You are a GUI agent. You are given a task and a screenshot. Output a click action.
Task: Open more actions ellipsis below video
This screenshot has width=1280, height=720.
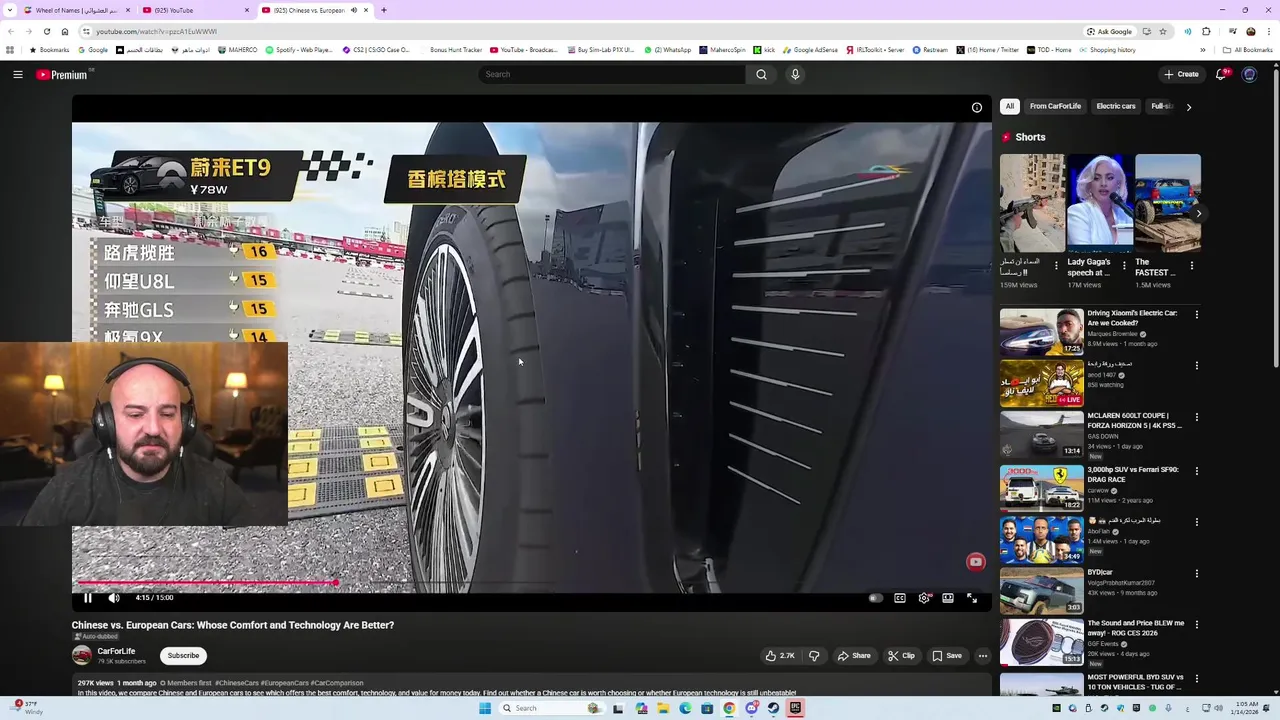(983, 656)
